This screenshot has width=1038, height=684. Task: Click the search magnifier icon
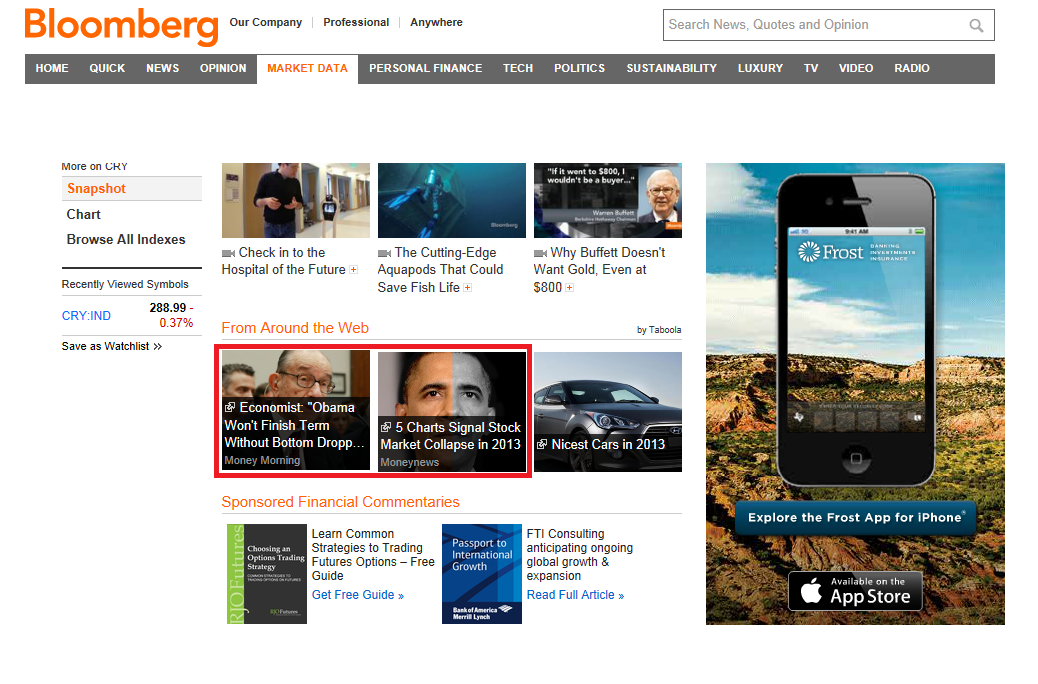point(976,25)
